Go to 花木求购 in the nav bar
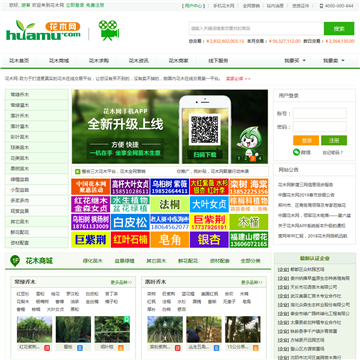The width and height of the screenshot is (360, 360). pos(99,61)
